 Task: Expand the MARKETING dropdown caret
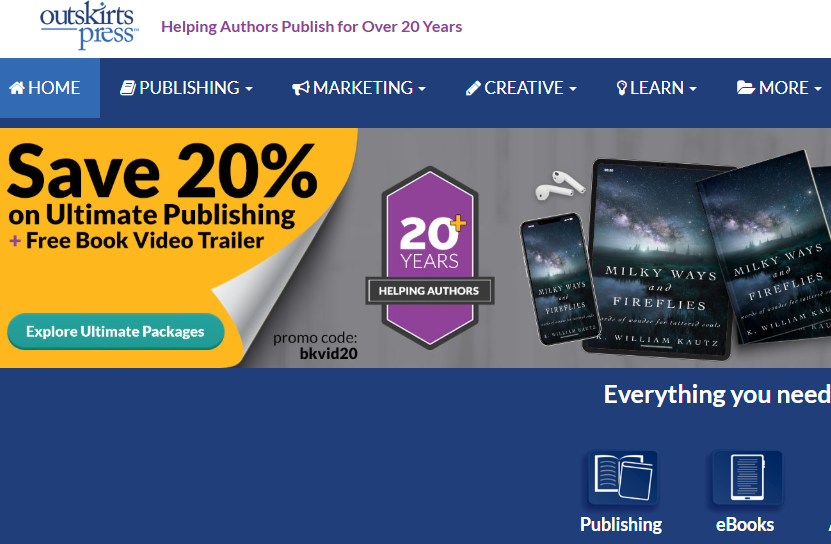click(422, 89)
